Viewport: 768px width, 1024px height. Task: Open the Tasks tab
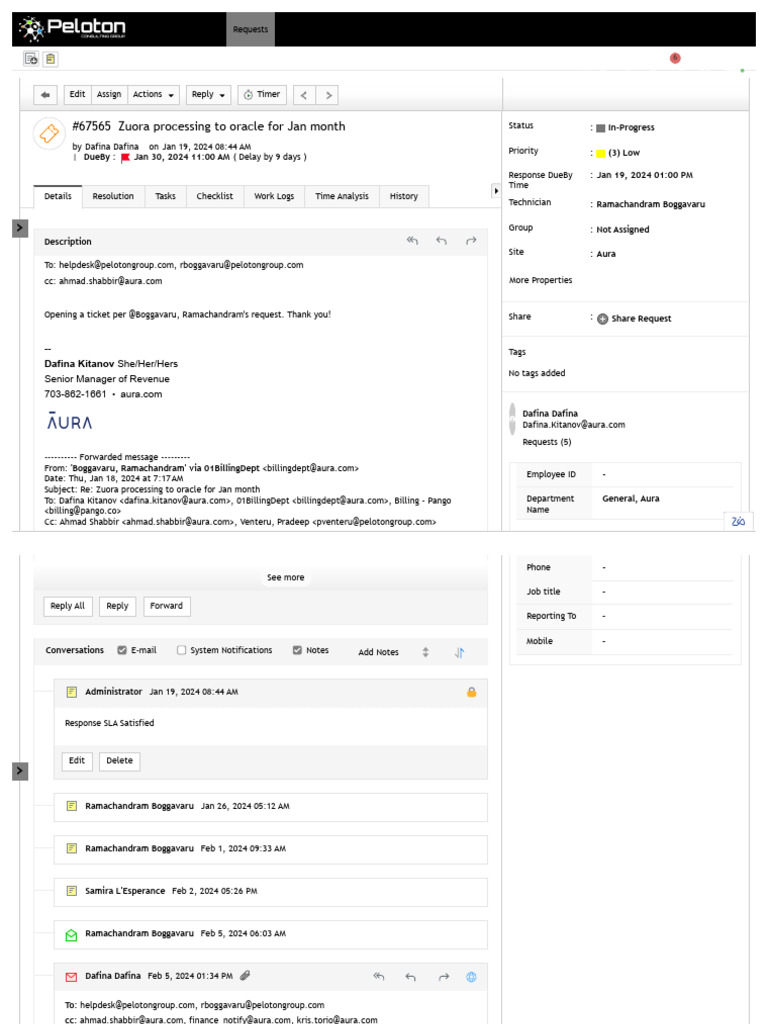(x=165, y=196)
